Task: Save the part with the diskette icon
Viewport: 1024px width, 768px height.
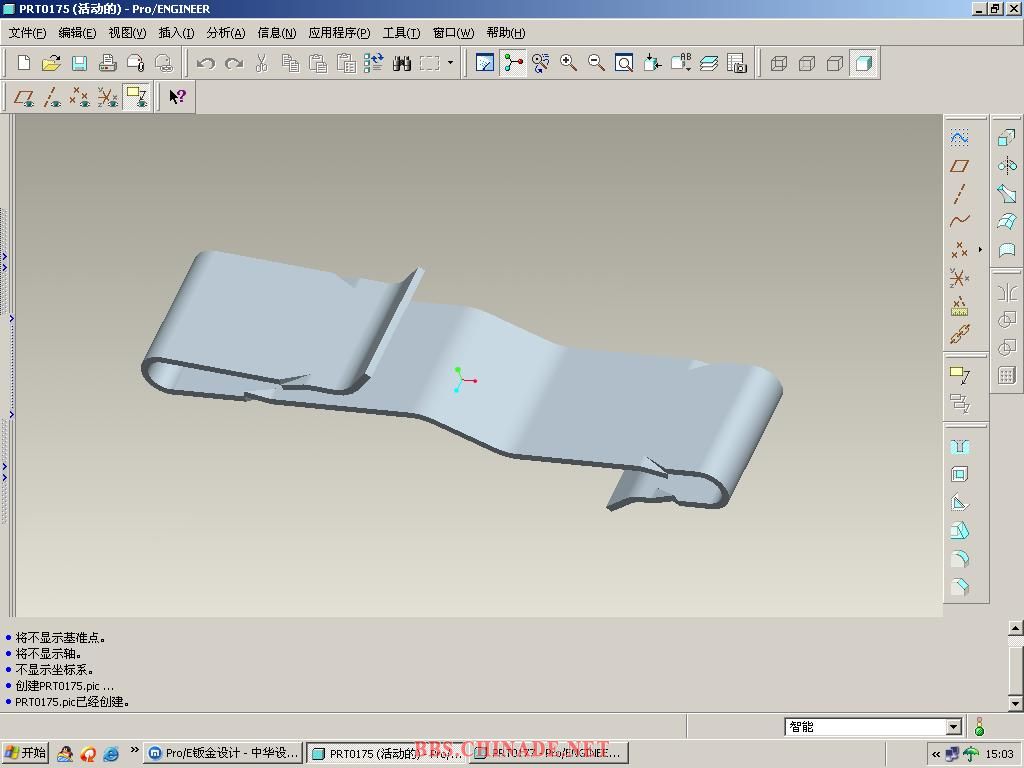Action: (79, 63)
